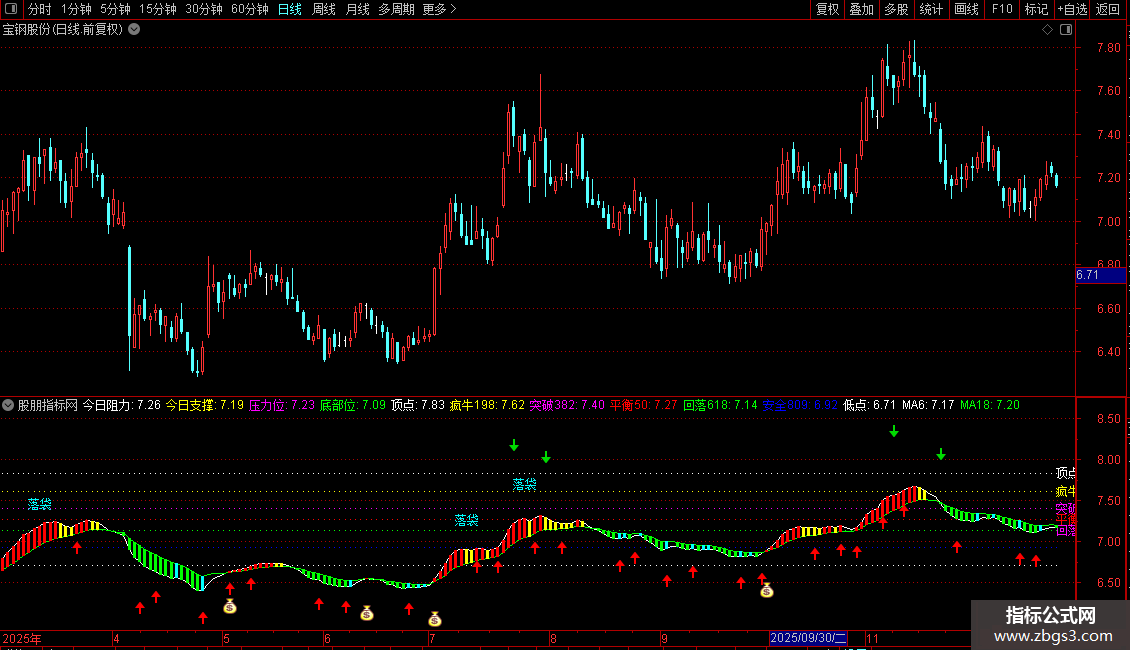Click the rightmost green down arrow signal
1130x650 pixels.
[x=940, y=454]
